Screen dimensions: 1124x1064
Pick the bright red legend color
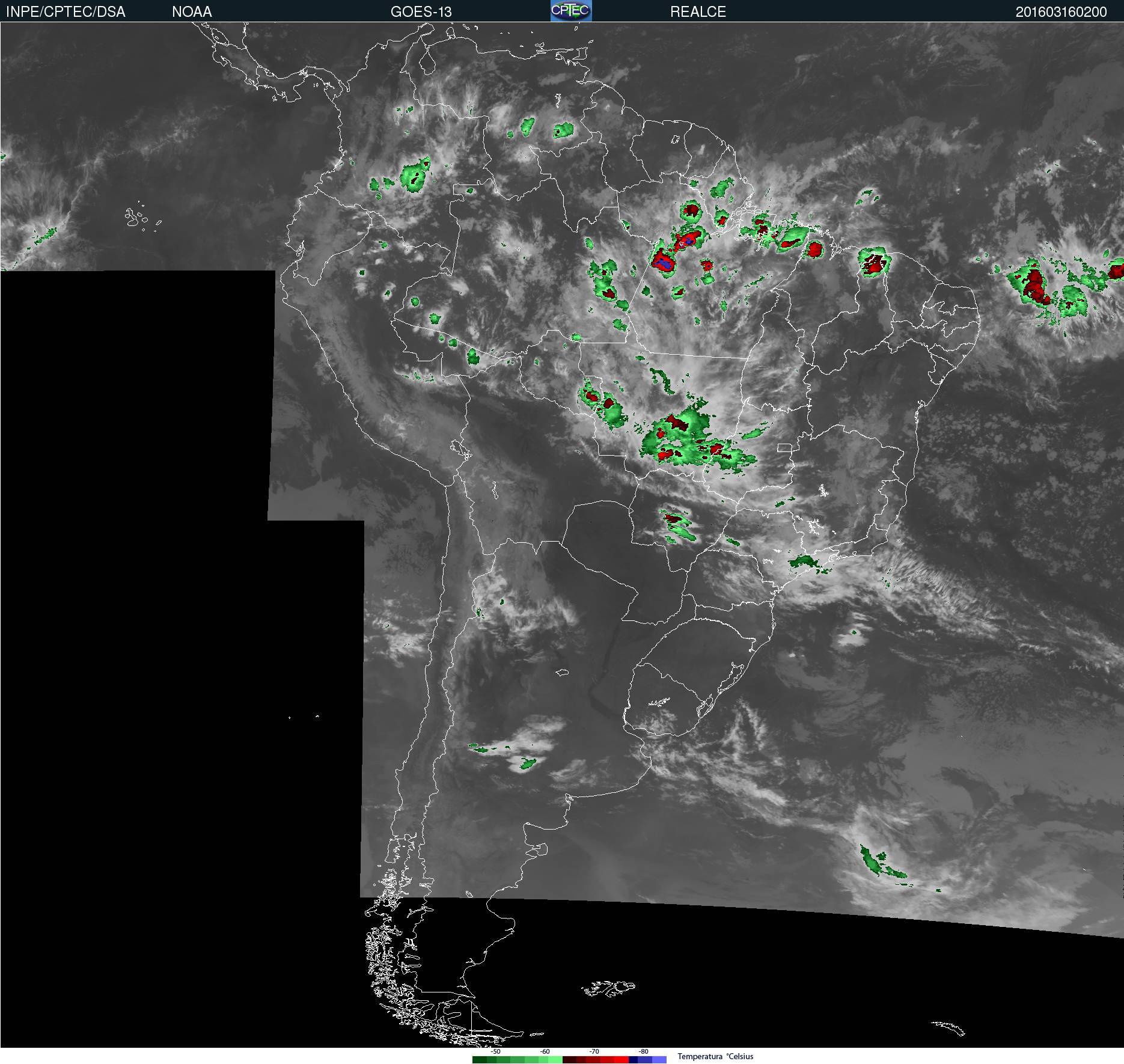[622, 1060]
